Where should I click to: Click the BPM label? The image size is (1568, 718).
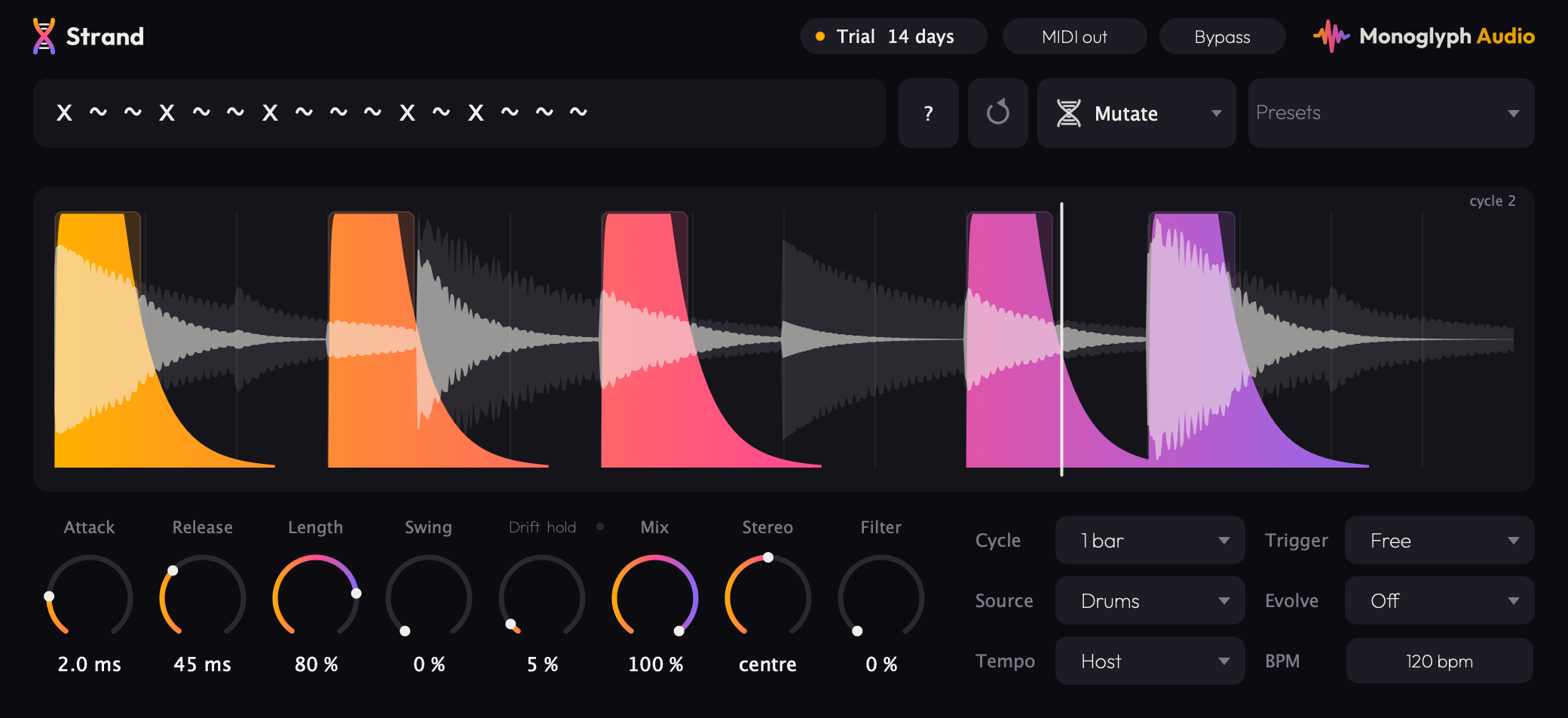point(1282,661)
